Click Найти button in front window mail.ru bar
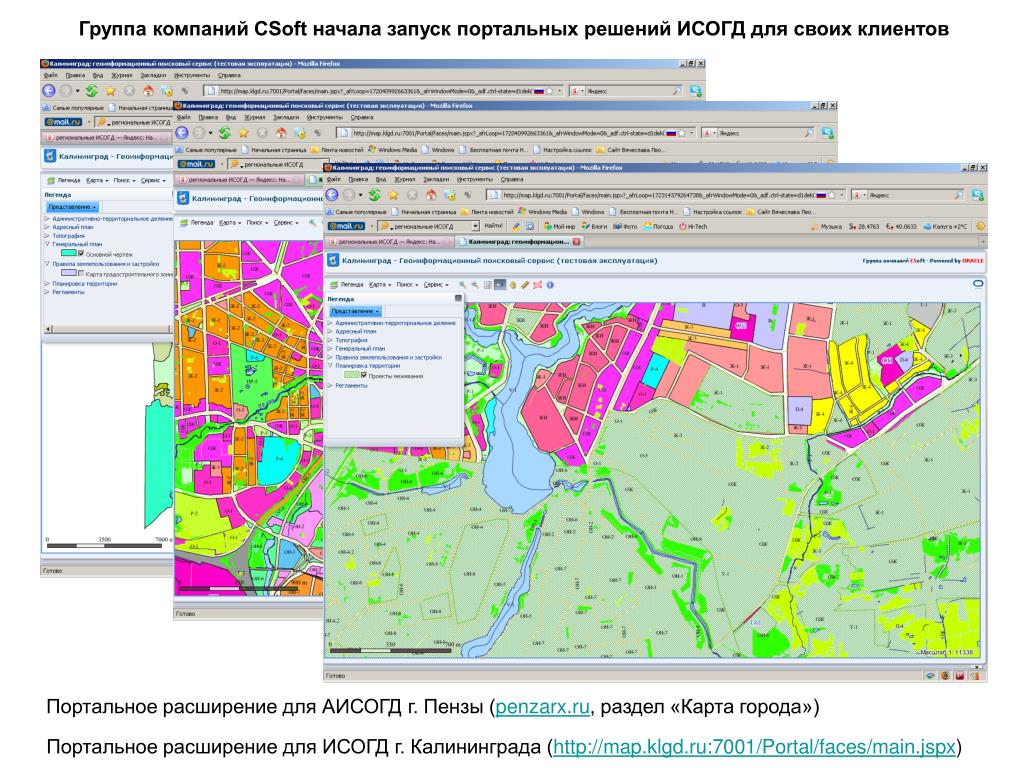 coord(494,226)
